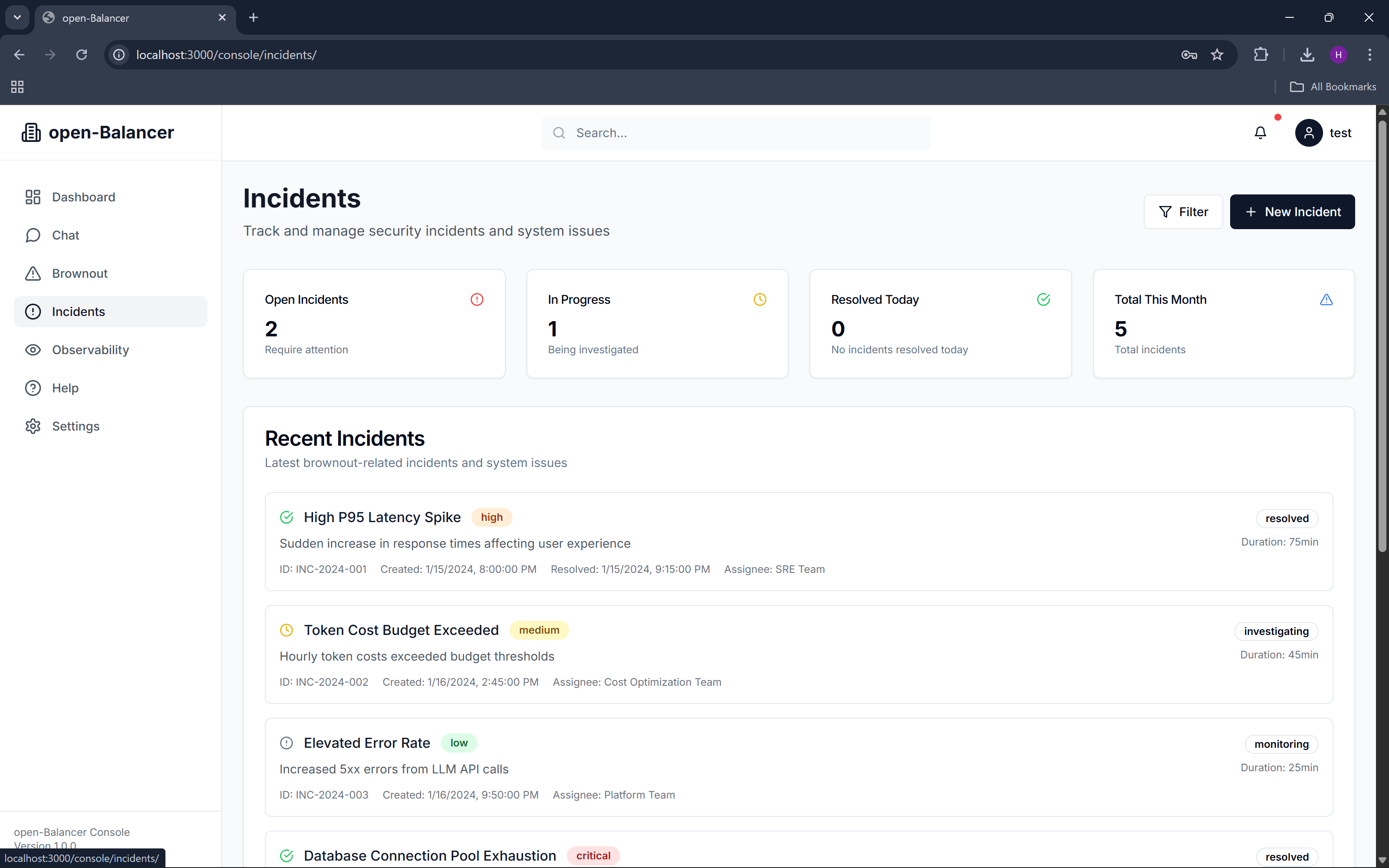The image size is (1389, 868).
Task: Click the red Open Incidents alert icon
Action: pos(477,299)
